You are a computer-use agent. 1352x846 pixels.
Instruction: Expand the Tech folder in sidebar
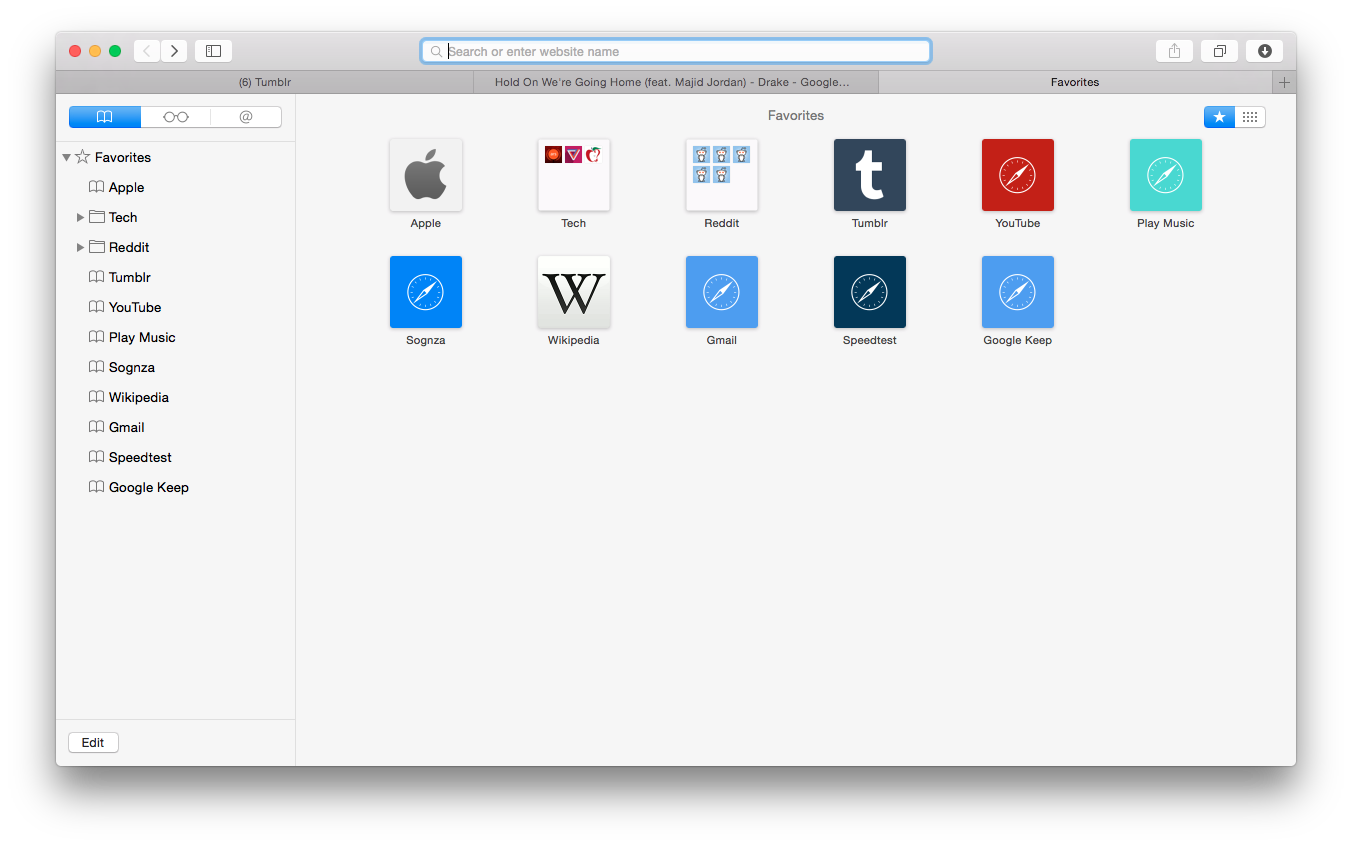81,217
